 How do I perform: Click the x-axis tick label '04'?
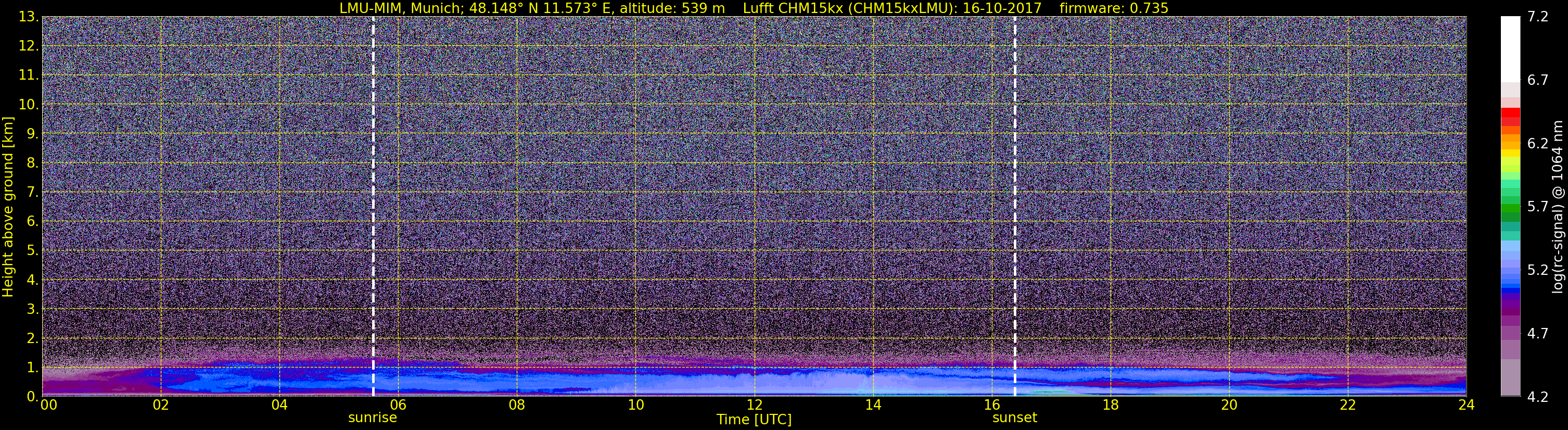(x=279, y=405)
